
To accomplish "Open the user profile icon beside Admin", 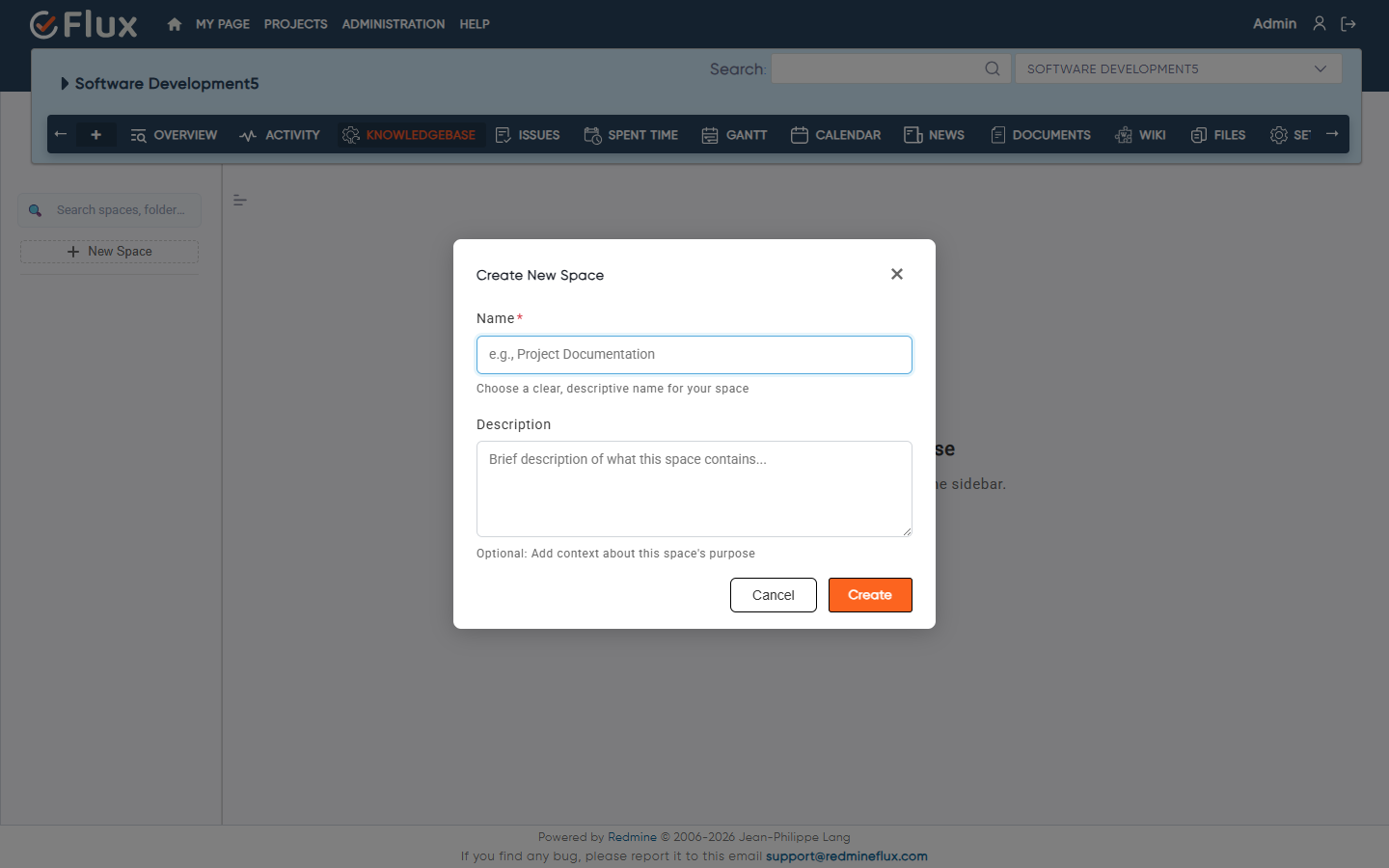I will pos(1320,24).
